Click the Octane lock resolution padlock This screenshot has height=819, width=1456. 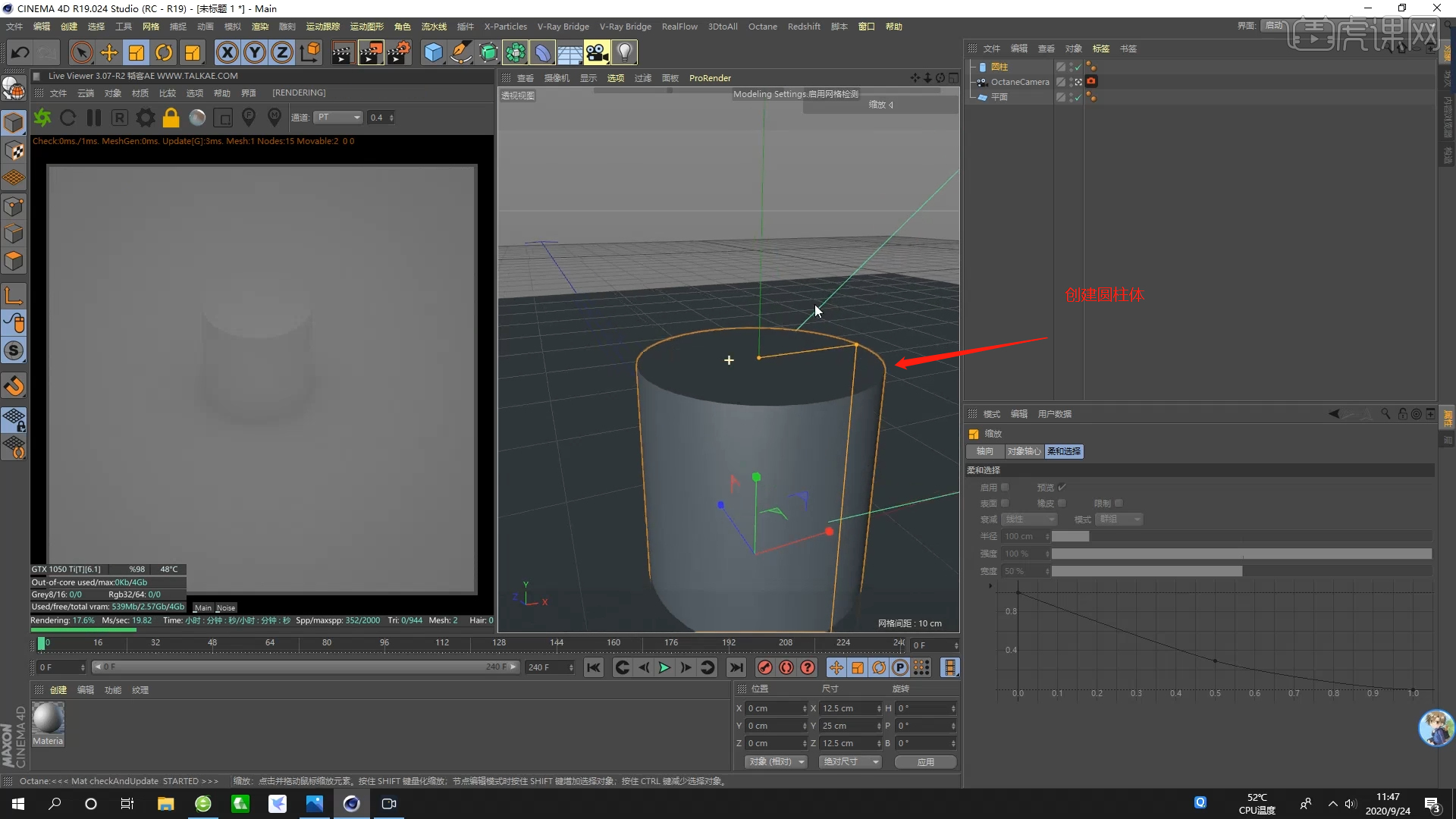click(171, 118)
